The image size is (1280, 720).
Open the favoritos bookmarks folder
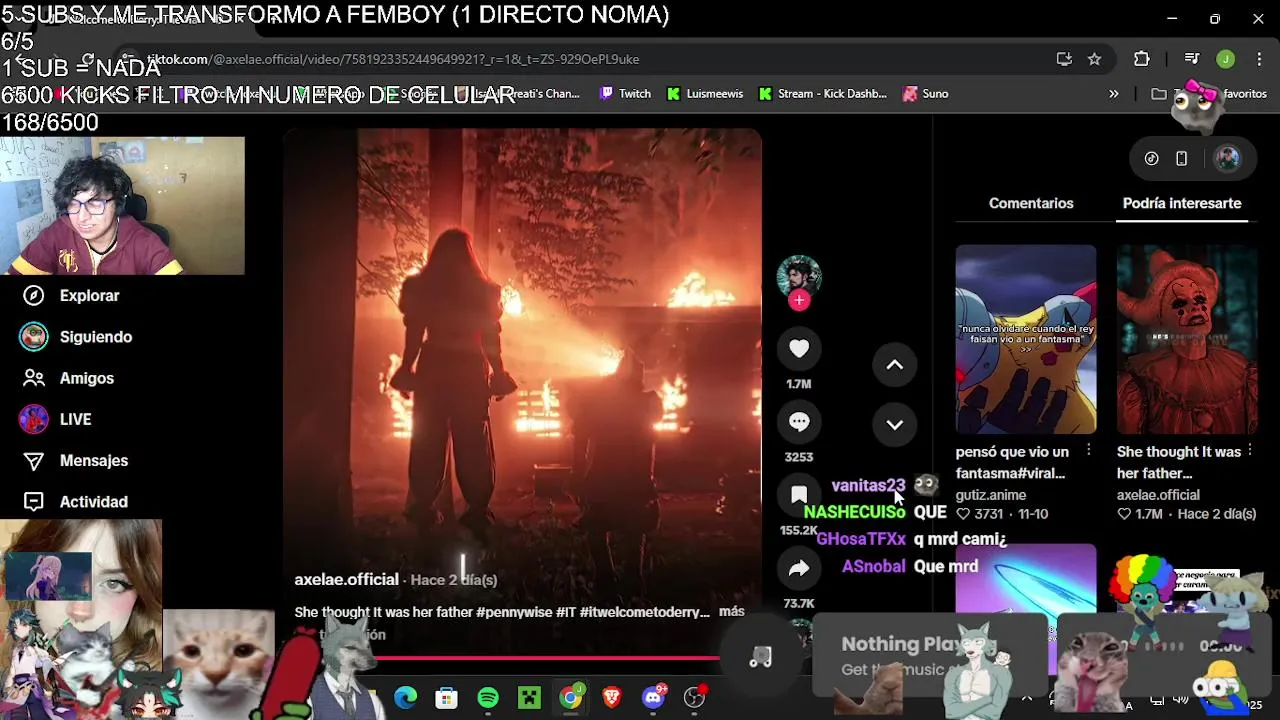click(x=1209, y=94)
